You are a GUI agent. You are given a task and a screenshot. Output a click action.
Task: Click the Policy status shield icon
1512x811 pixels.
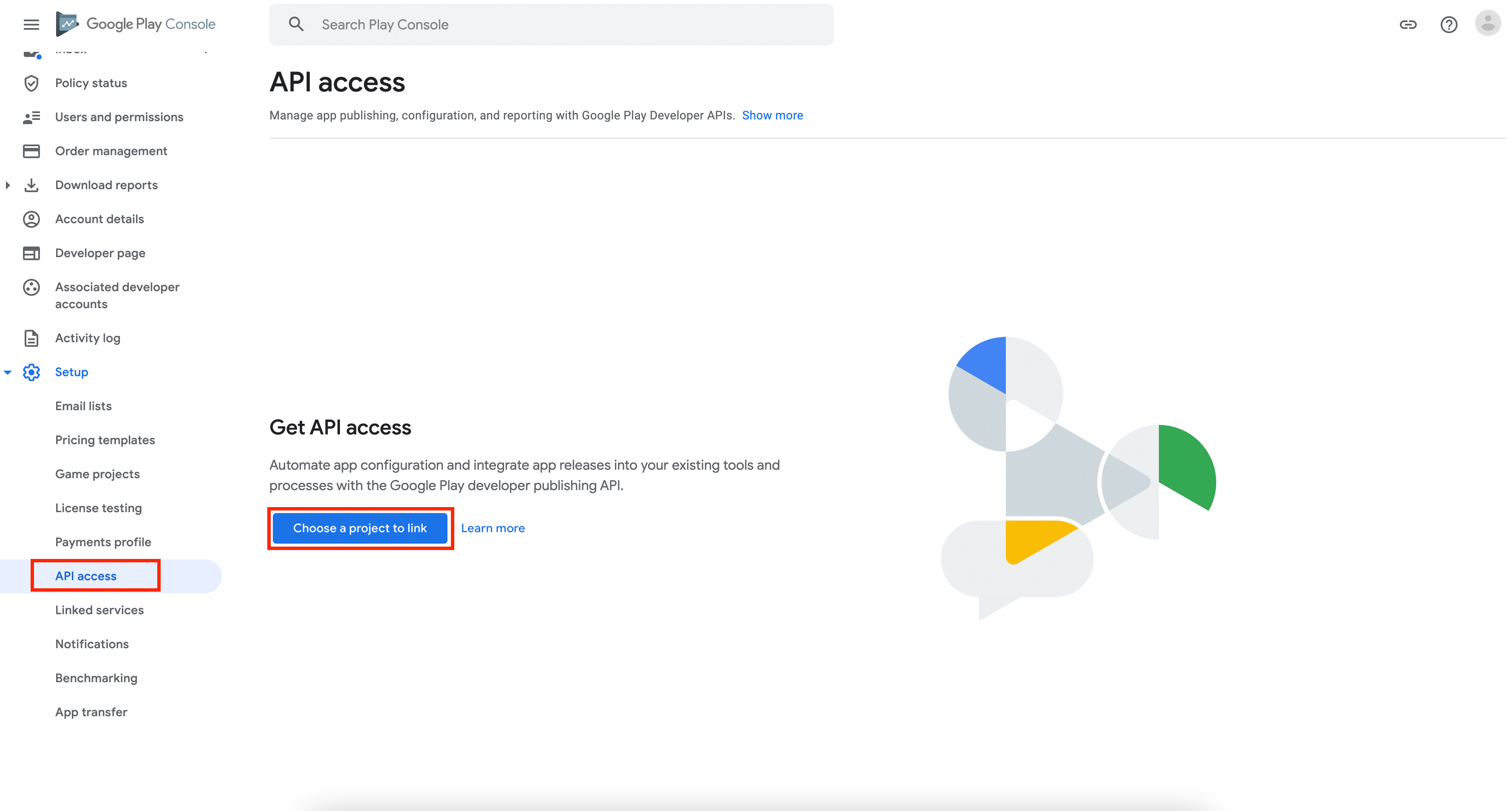coord(31,83)
